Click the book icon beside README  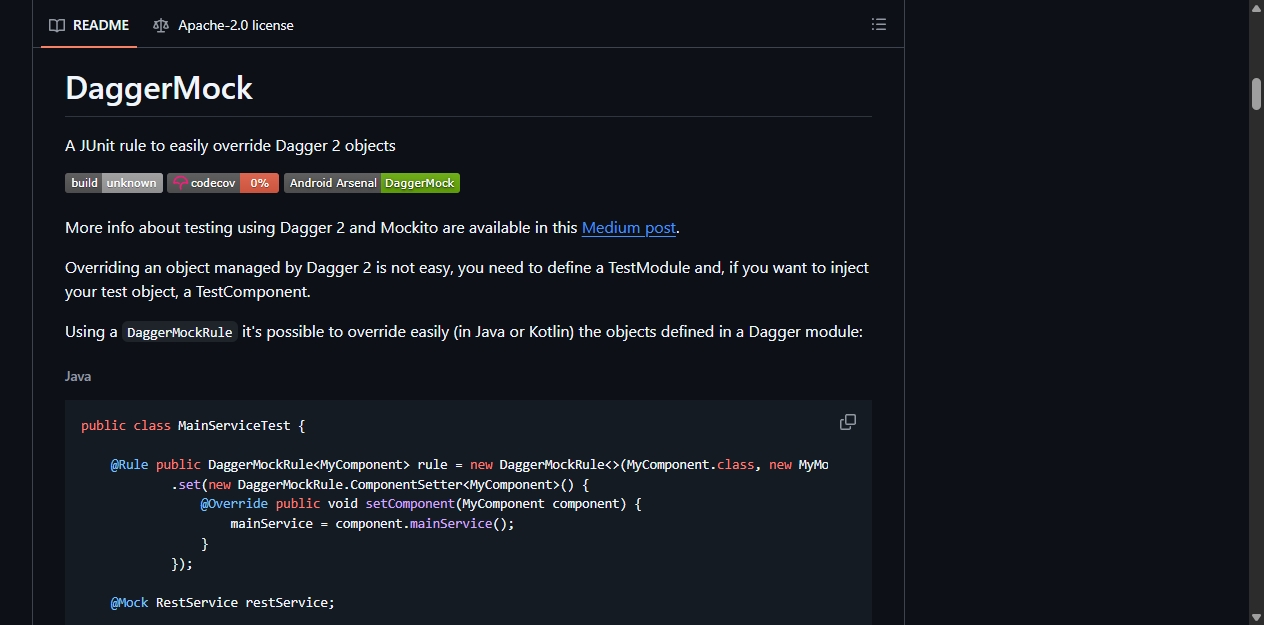57,25
